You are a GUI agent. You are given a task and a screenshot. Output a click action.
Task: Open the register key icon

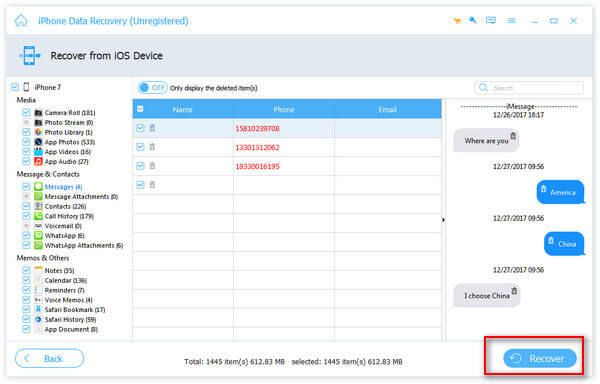point(473,20)
